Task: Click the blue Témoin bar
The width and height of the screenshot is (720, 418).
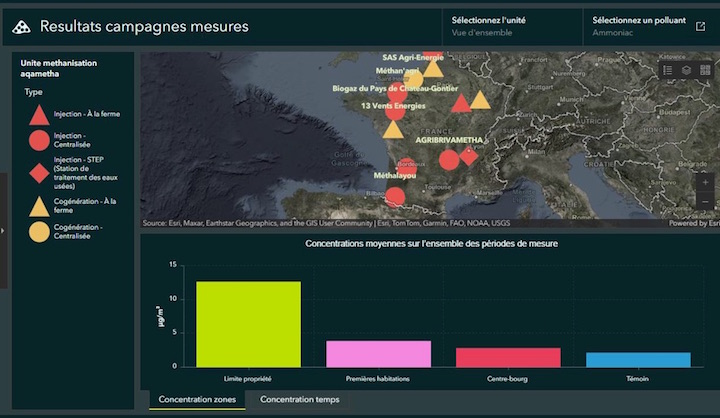Action: point(638,360)
